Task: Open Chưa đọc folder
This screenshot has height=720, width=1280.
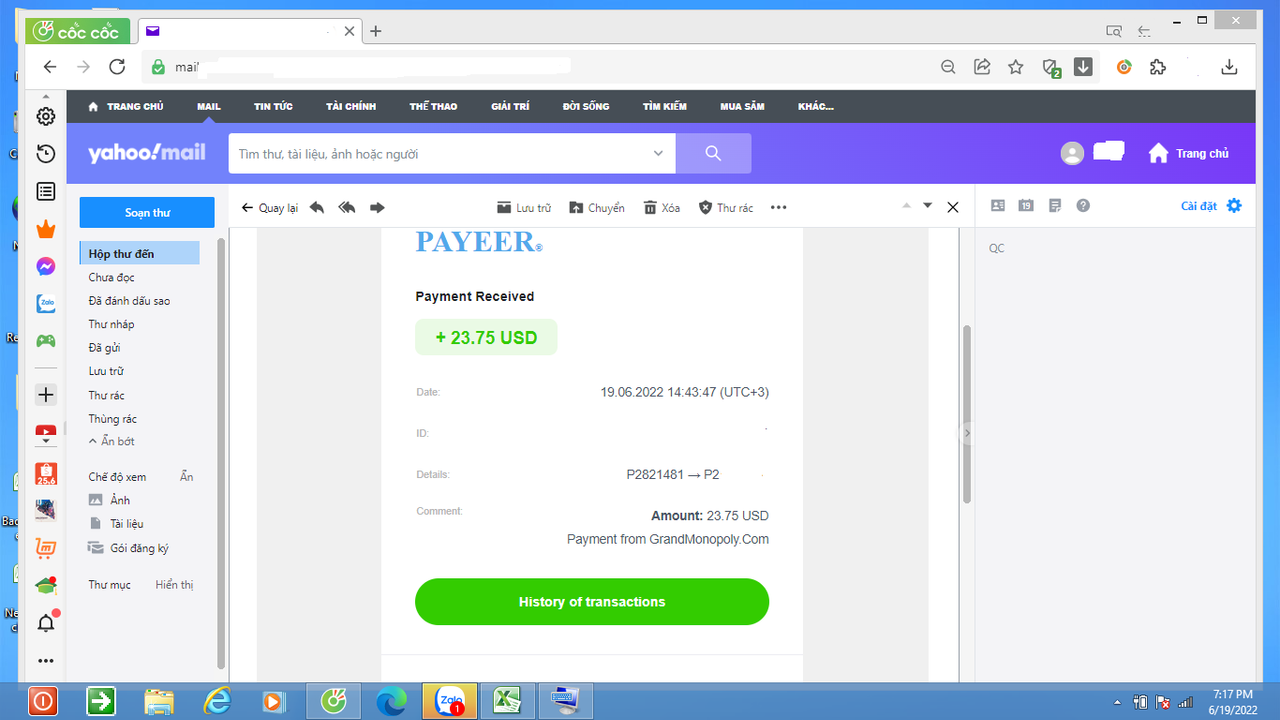Action: tap(111, 277)
